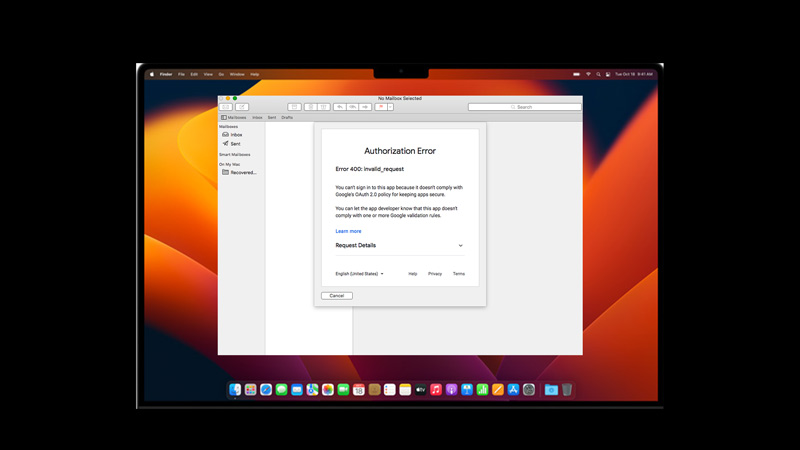The height and width of the screenshot is (450, 800).
Task: Select Sent in the favorites bar
Action: tap(272, 117)
